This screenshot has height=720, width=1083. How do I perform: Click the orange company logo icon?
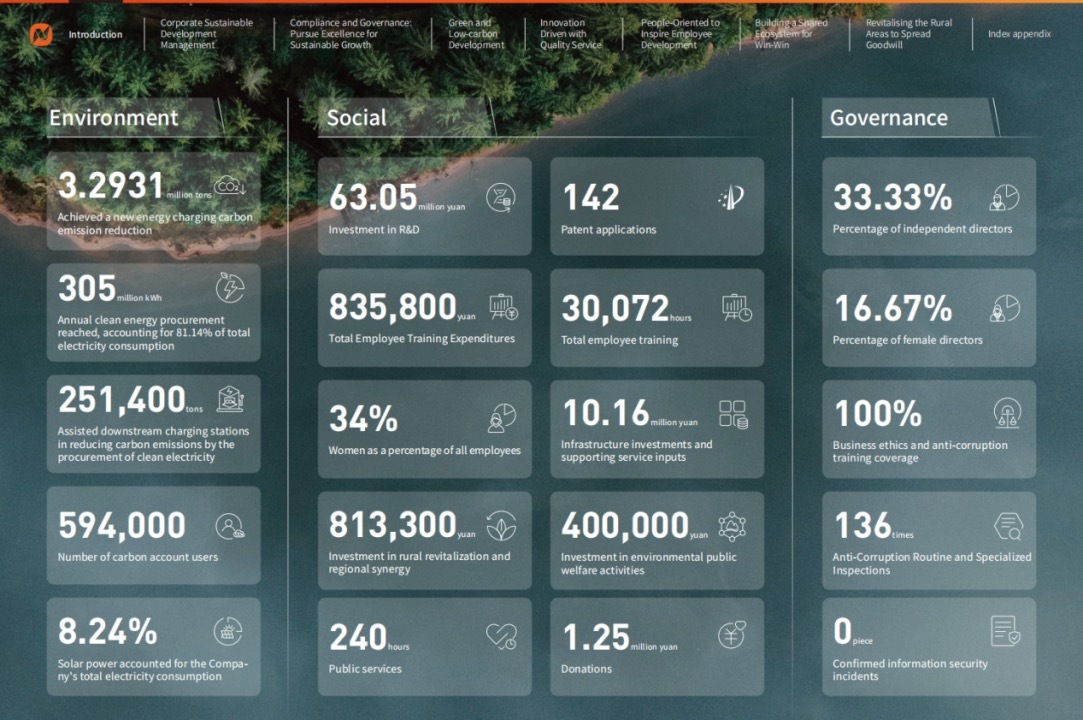click(x=40, y=34)
